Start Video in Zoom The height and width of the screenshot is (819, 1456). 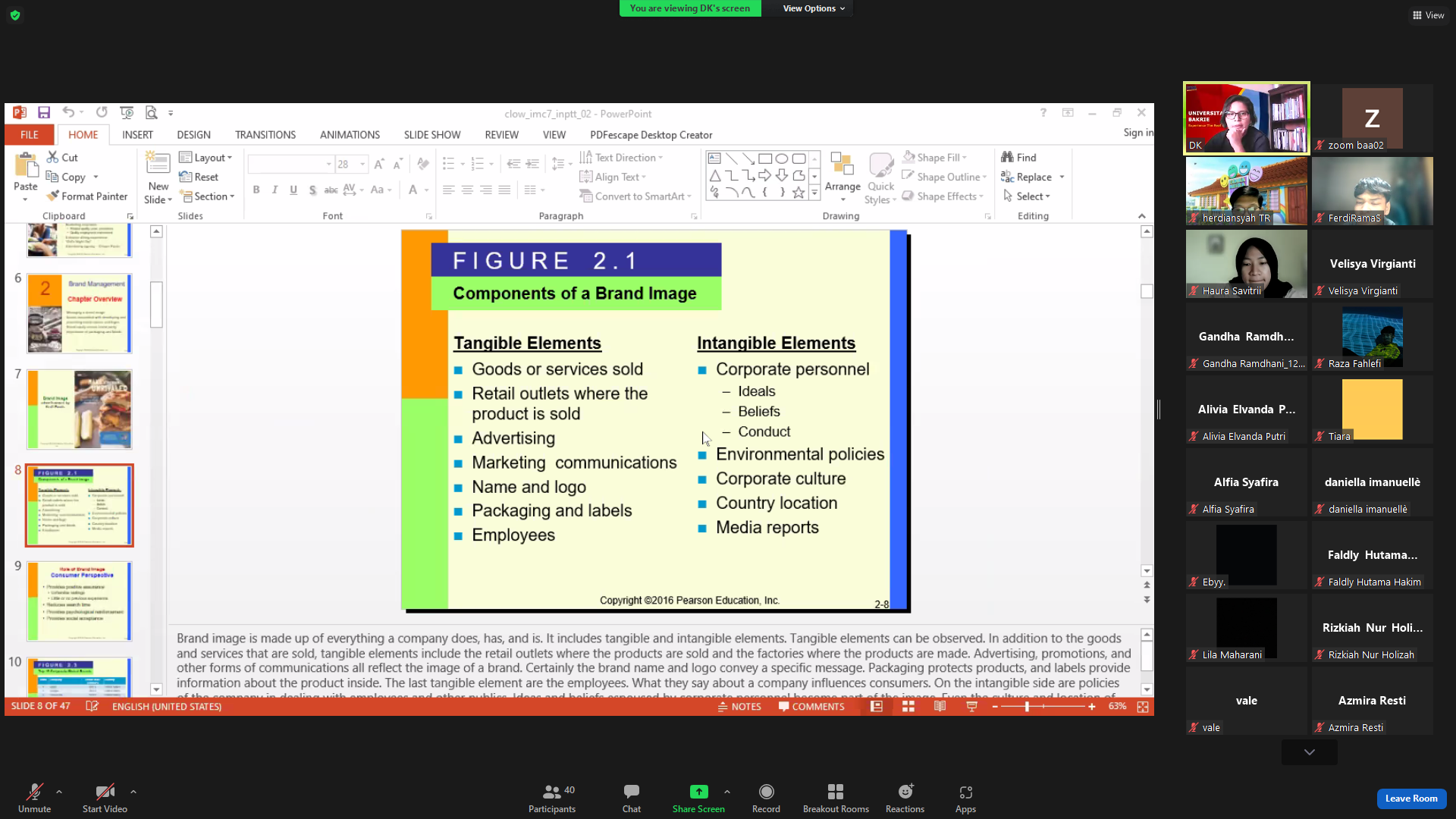105,799
